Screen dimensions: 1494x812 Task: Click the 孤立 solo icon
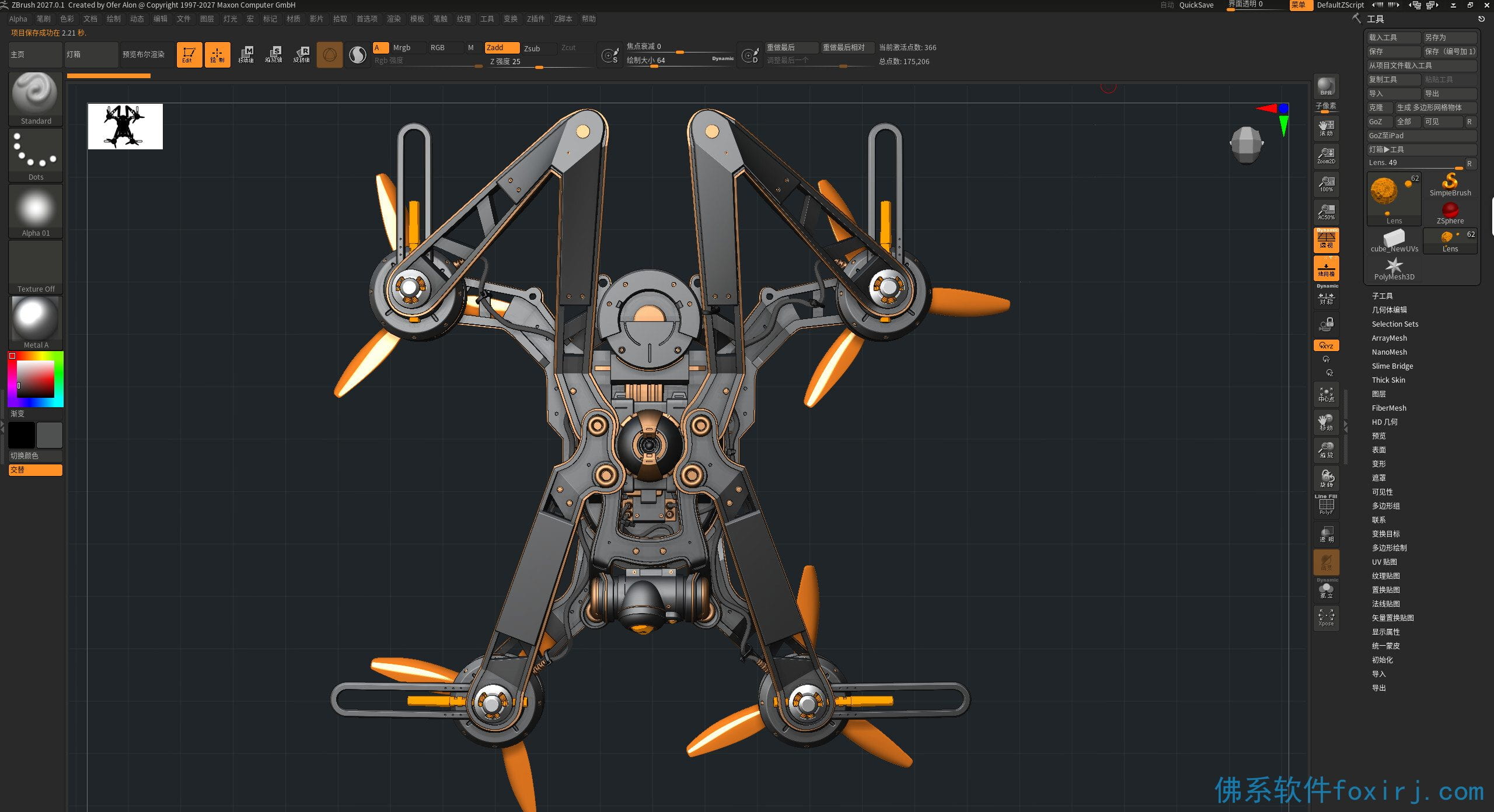click(x=1326, y=590)
